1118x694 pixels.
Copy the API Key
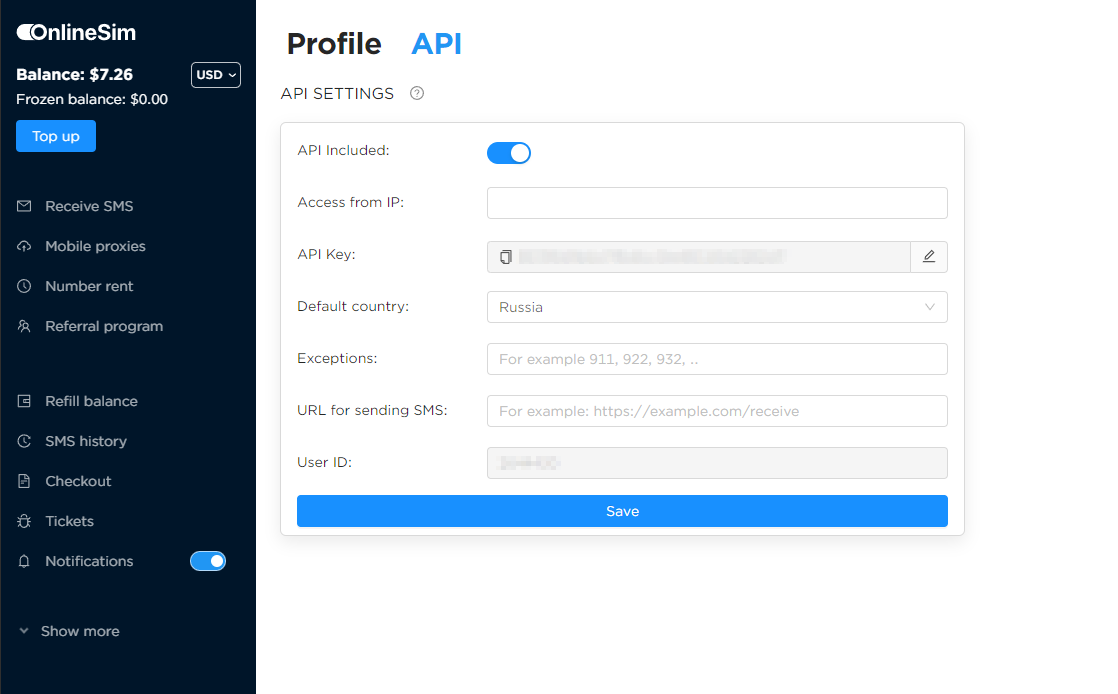[506, 257]
